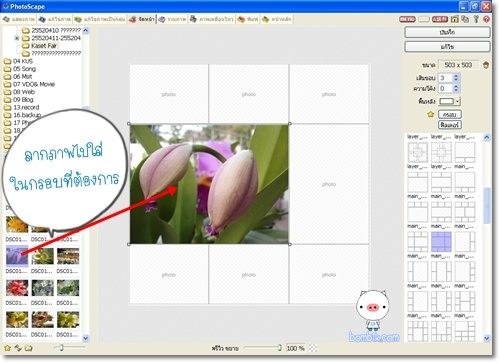Viewport: 500px width, 363px height.
Task: Click the top Save button in right panel
Action: [x=447, y=32]
